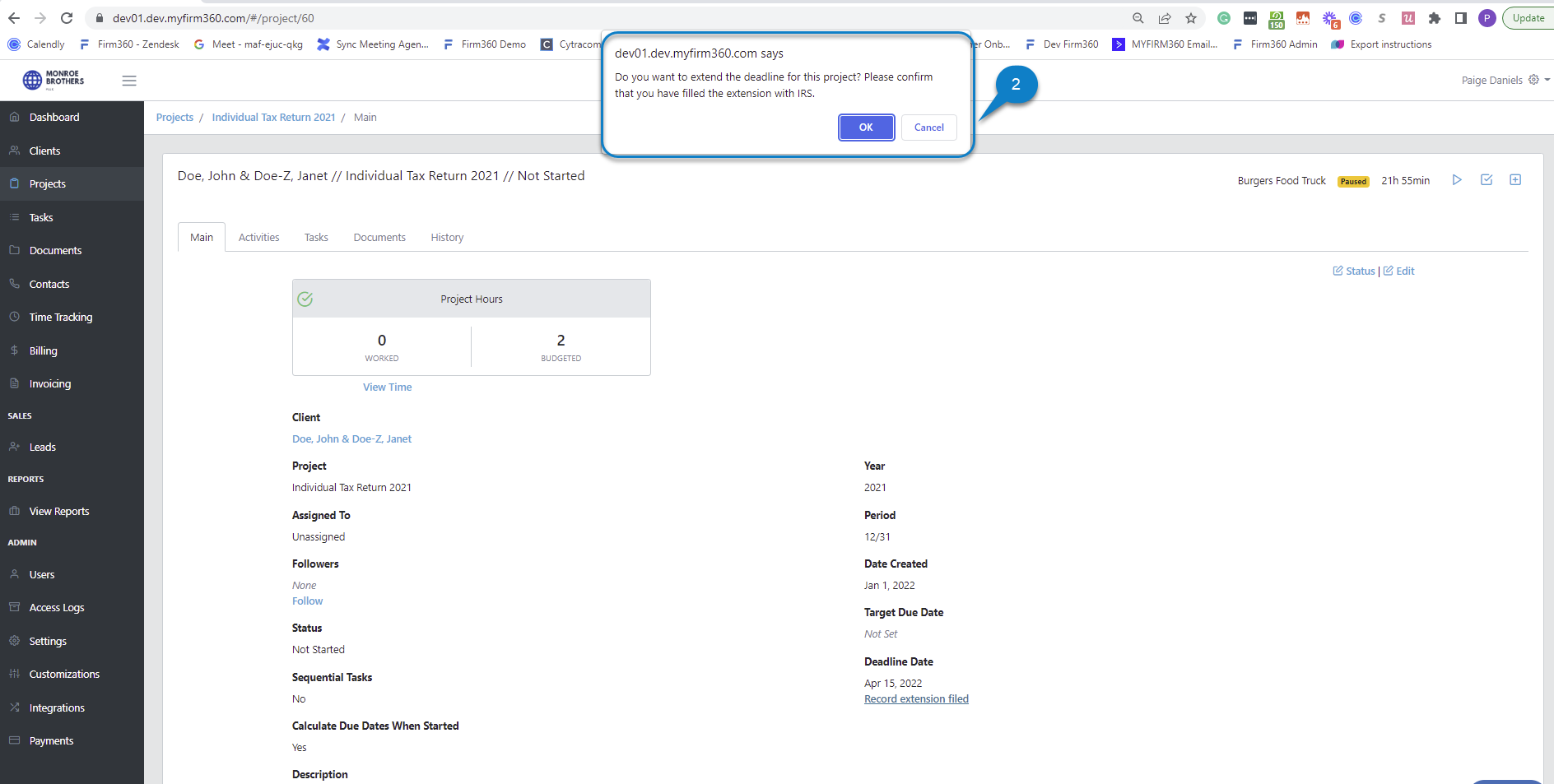Click the Status edit icon link

tap(1353, 271)
